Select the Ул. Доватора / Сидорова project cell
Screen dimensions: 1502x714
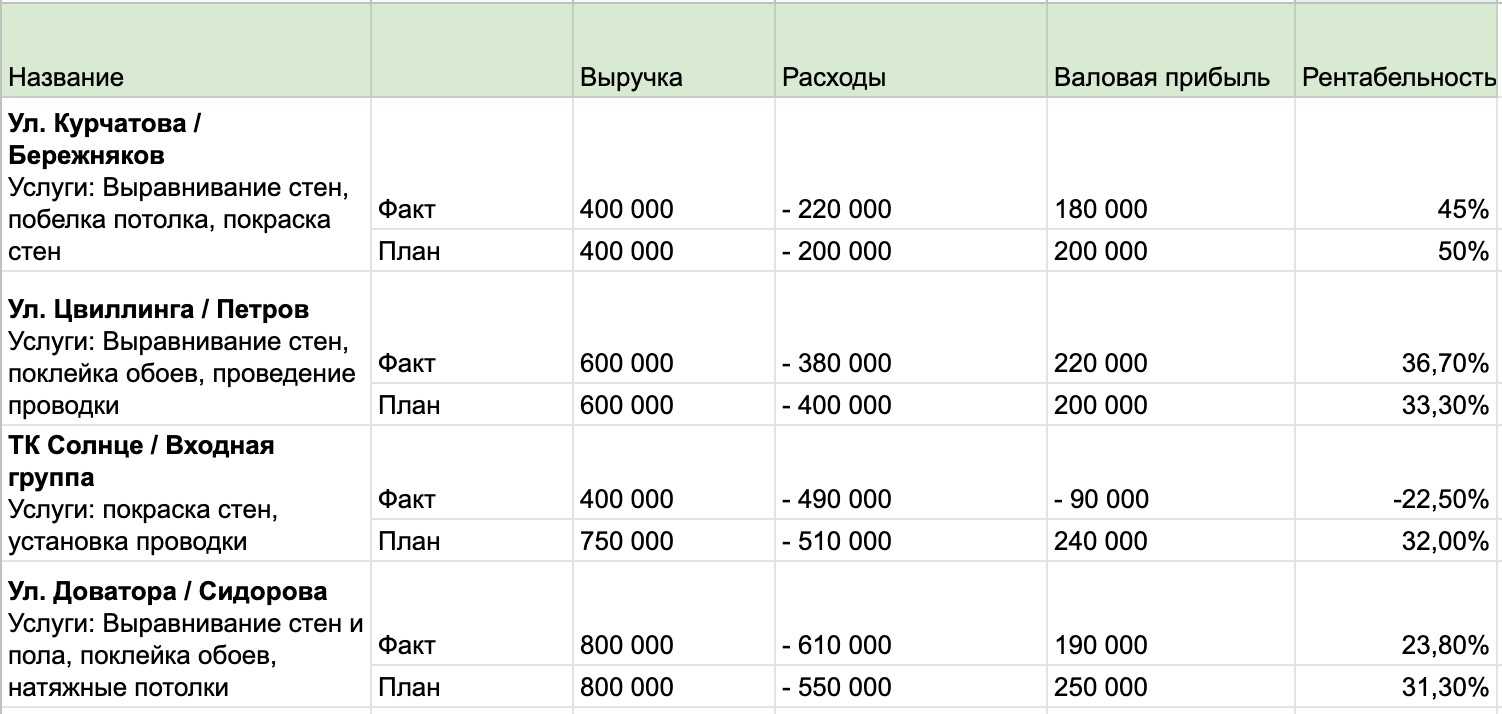(185, 638)
